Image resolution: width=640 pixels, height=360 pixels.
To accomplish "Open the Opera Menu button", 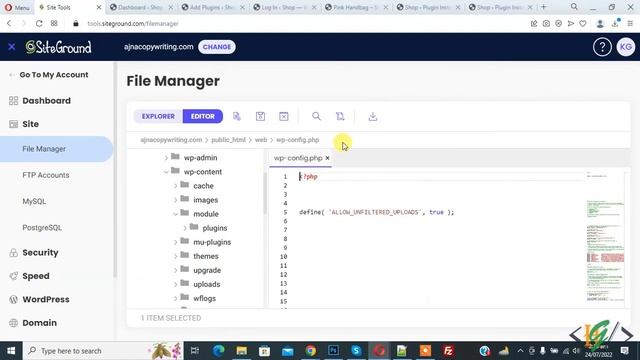I will pos(17,7).
